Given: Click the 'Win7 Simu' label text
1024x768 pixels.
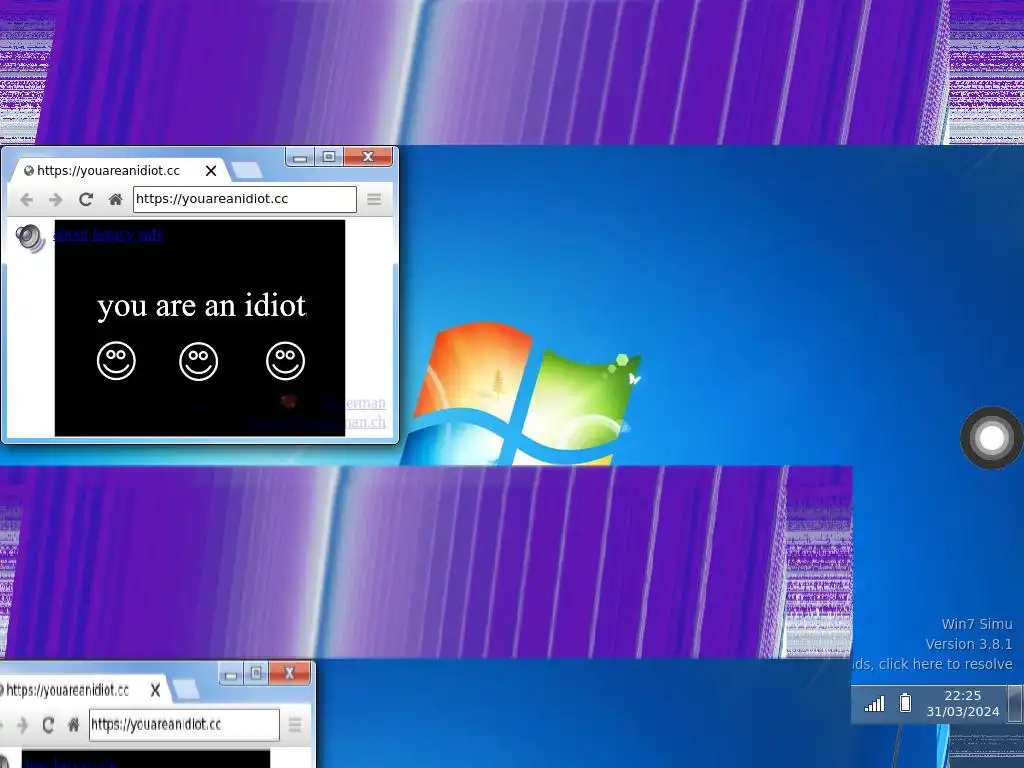Looking at the screenshot, I should [977, 624].
